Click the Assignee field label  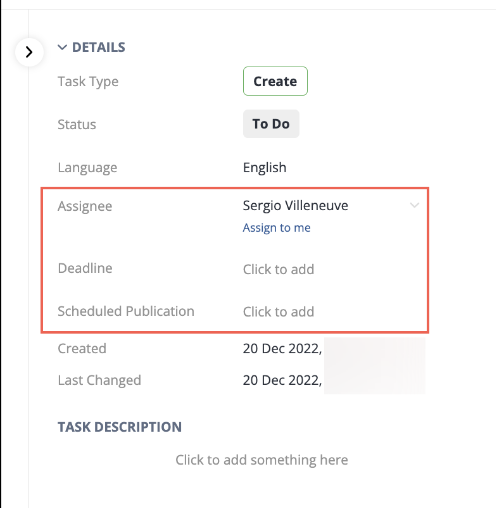[x=85, y=206]
